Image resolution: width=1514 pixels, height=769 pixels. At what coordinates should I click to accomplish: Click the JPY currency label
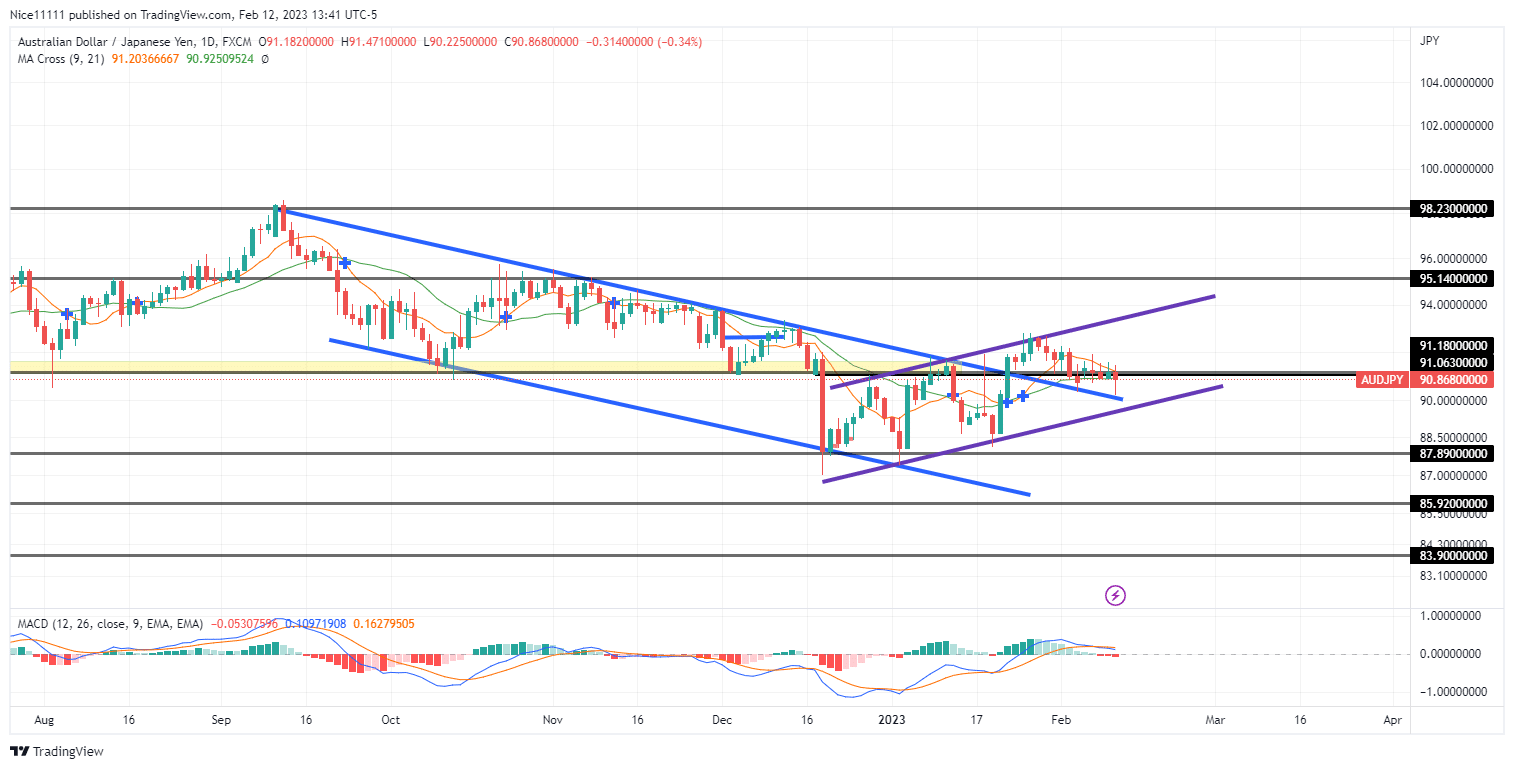click(1430, 40)
